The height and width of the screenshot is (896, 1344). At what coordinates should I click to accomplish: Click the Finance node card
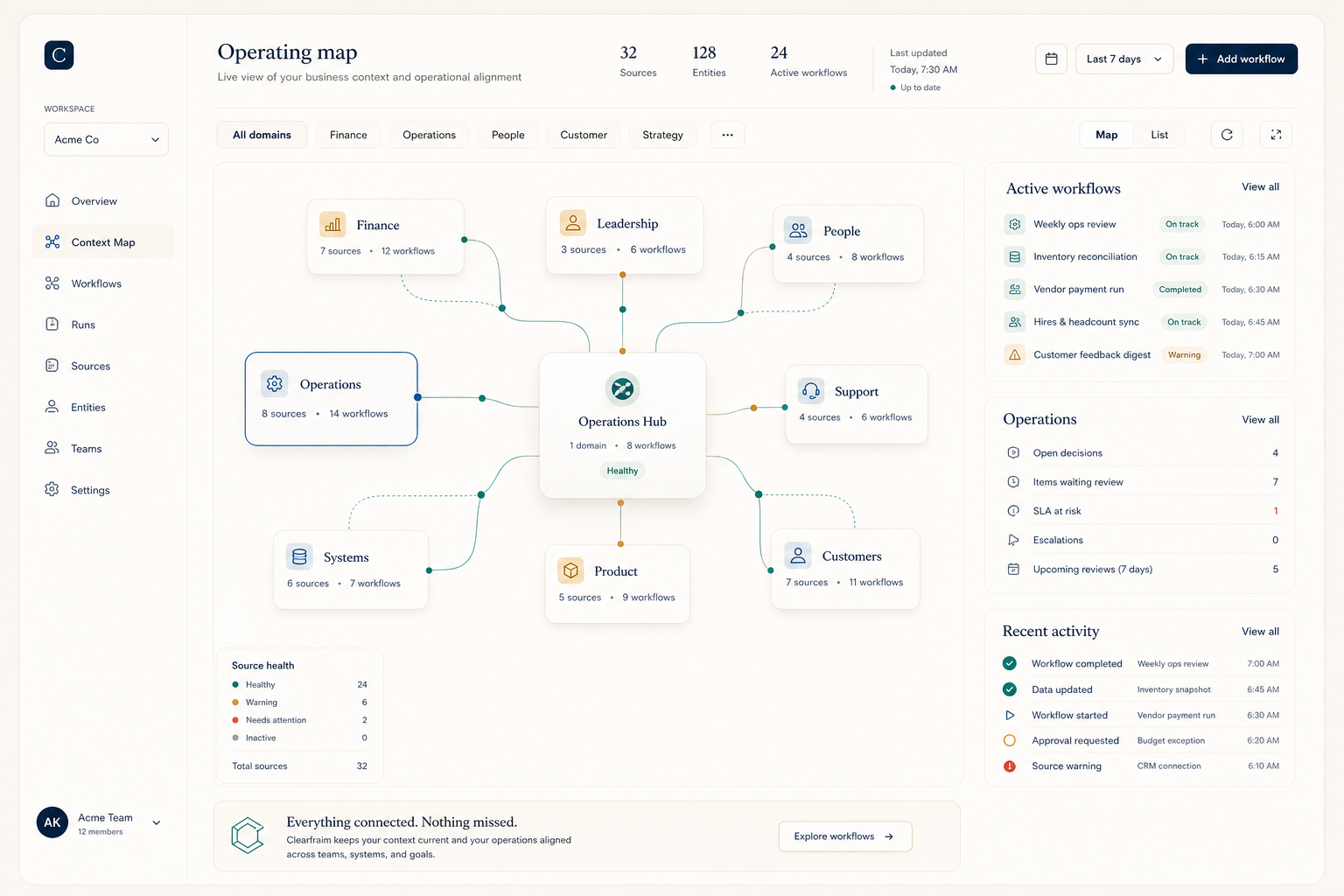385,236
